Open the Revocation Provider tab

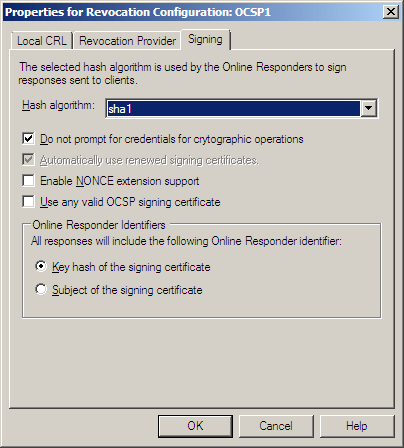(x=127, y=41)
